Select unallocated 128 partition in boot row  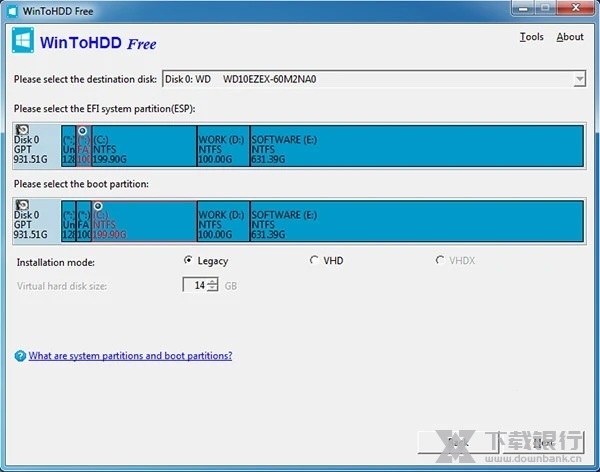[68, 221]
